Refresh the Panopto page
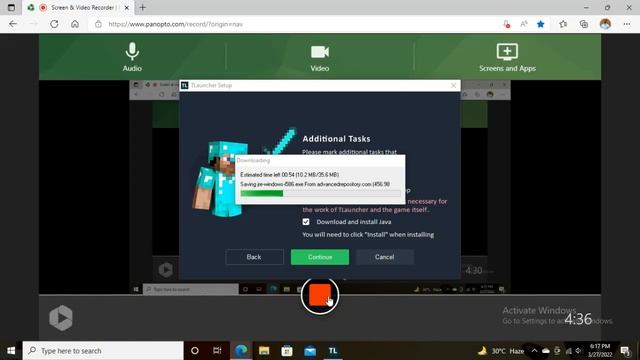The height and width of the screenshot is (360, 640). [x=54, y=24]
